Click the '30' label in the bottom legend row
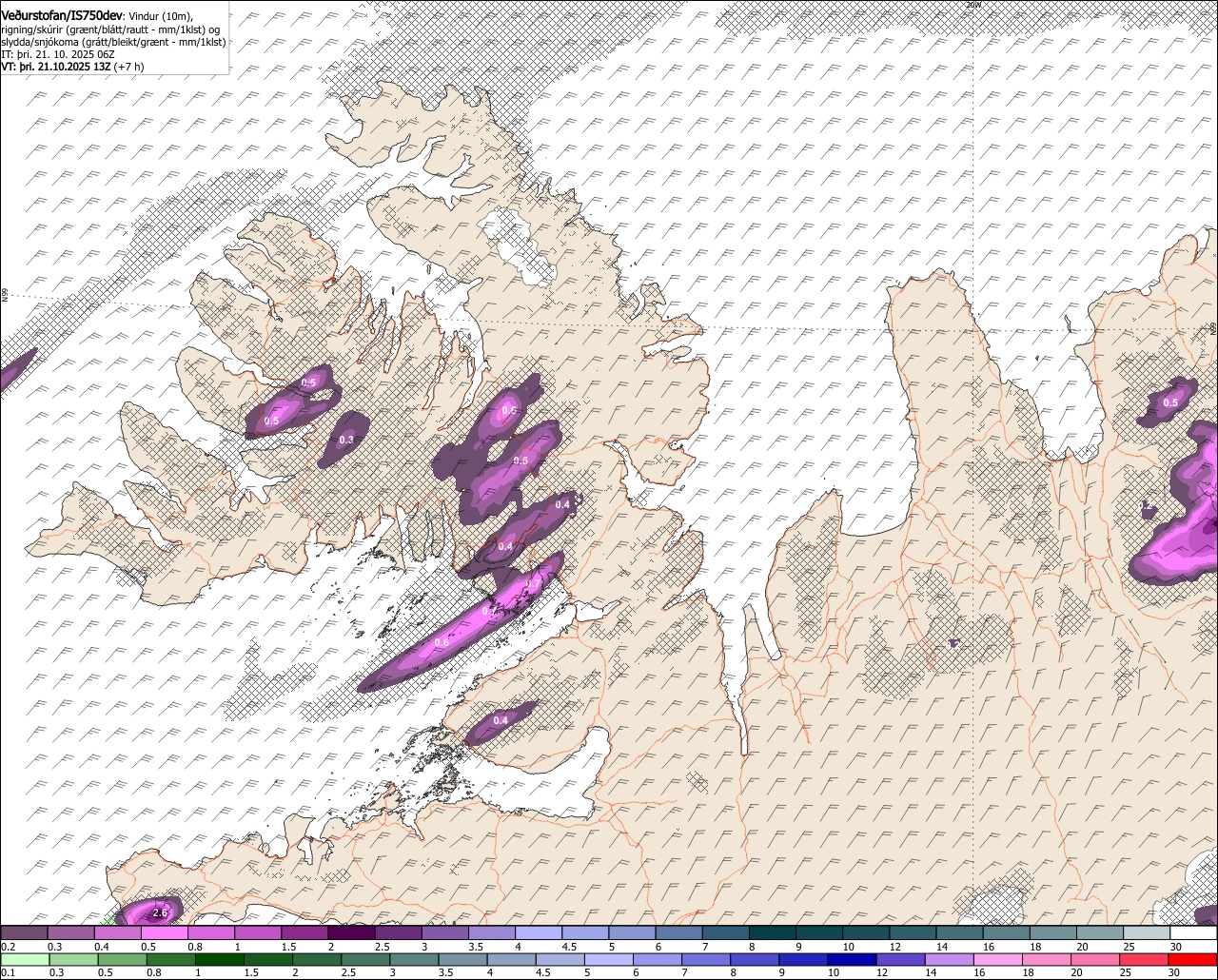The image size is (1218, 980). tap(1176, 973)
